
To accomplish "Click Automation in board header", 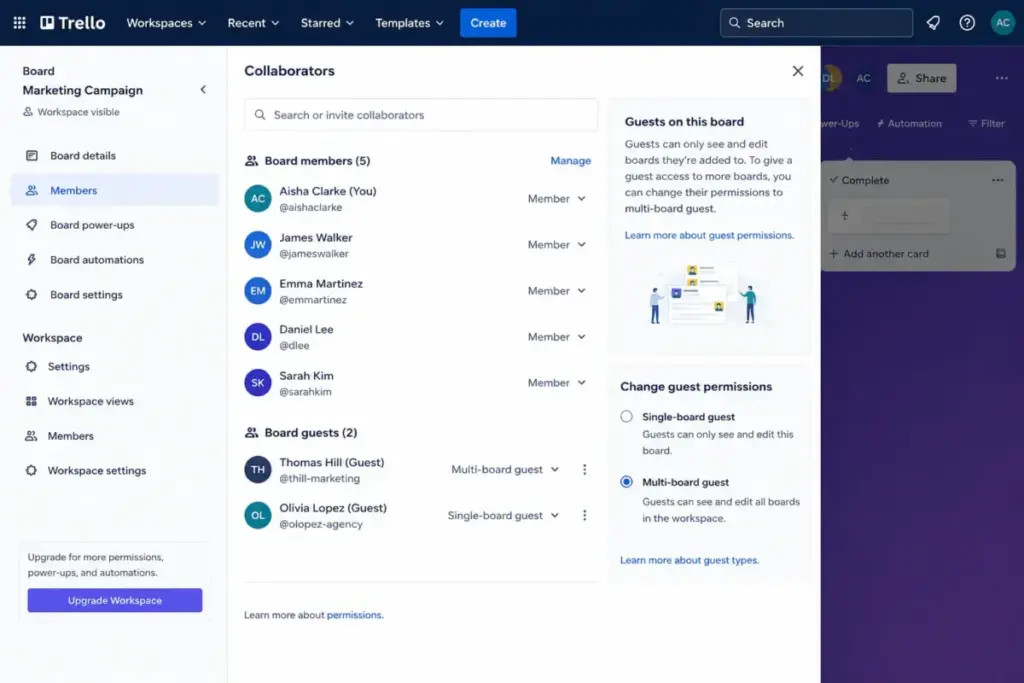I will pos(909,123).
